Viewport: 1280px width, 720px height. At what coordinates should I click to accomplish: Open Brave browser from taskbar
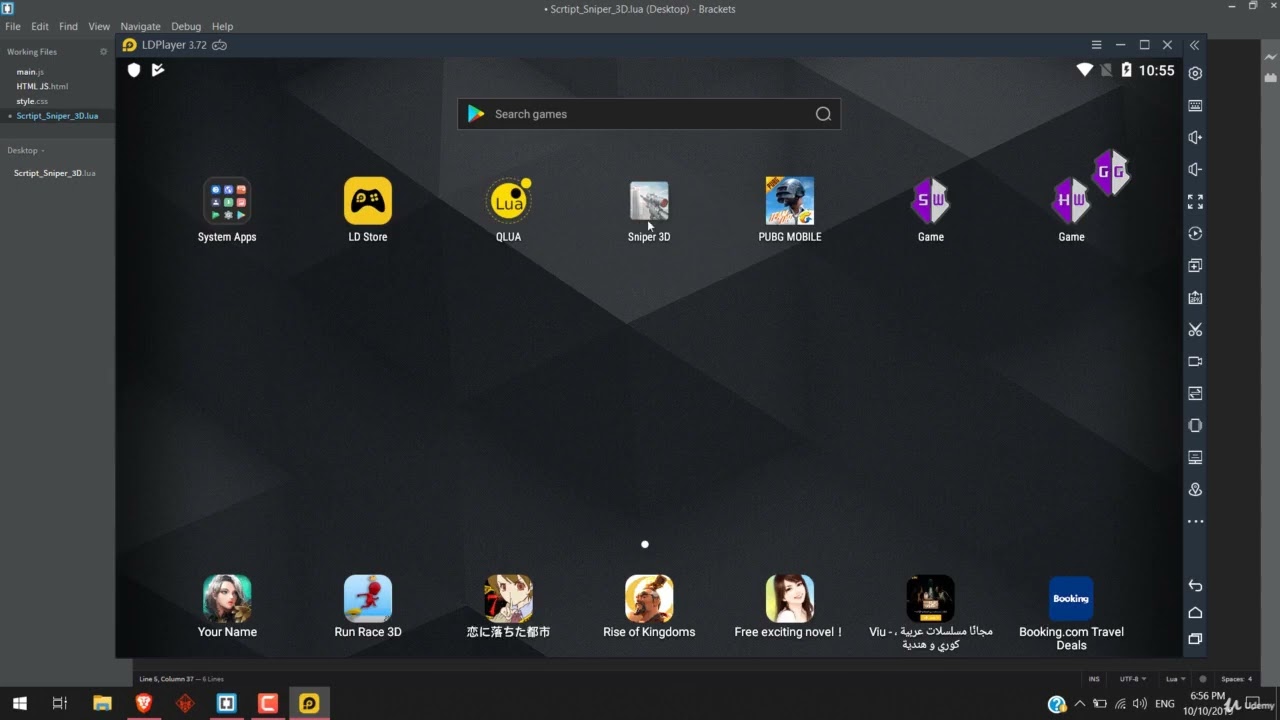pyautogui.click(x=143, y=703)
